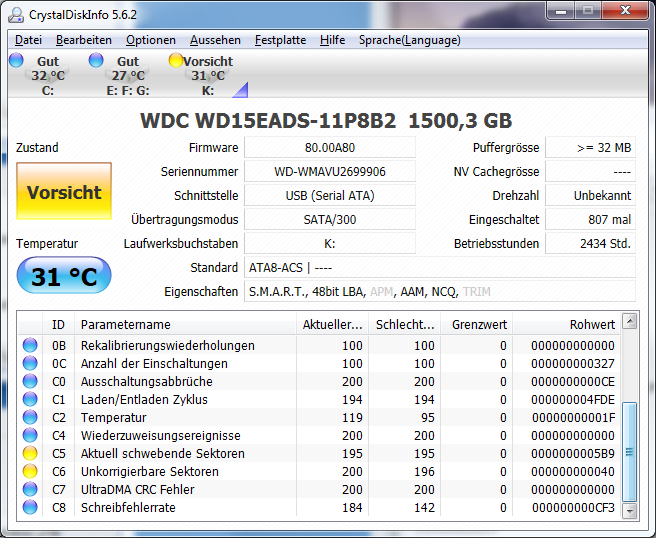The image size is (656, 538).
Task: Click the Schnittstelle value USB (Serial ATA)
Action: [330, 195]
